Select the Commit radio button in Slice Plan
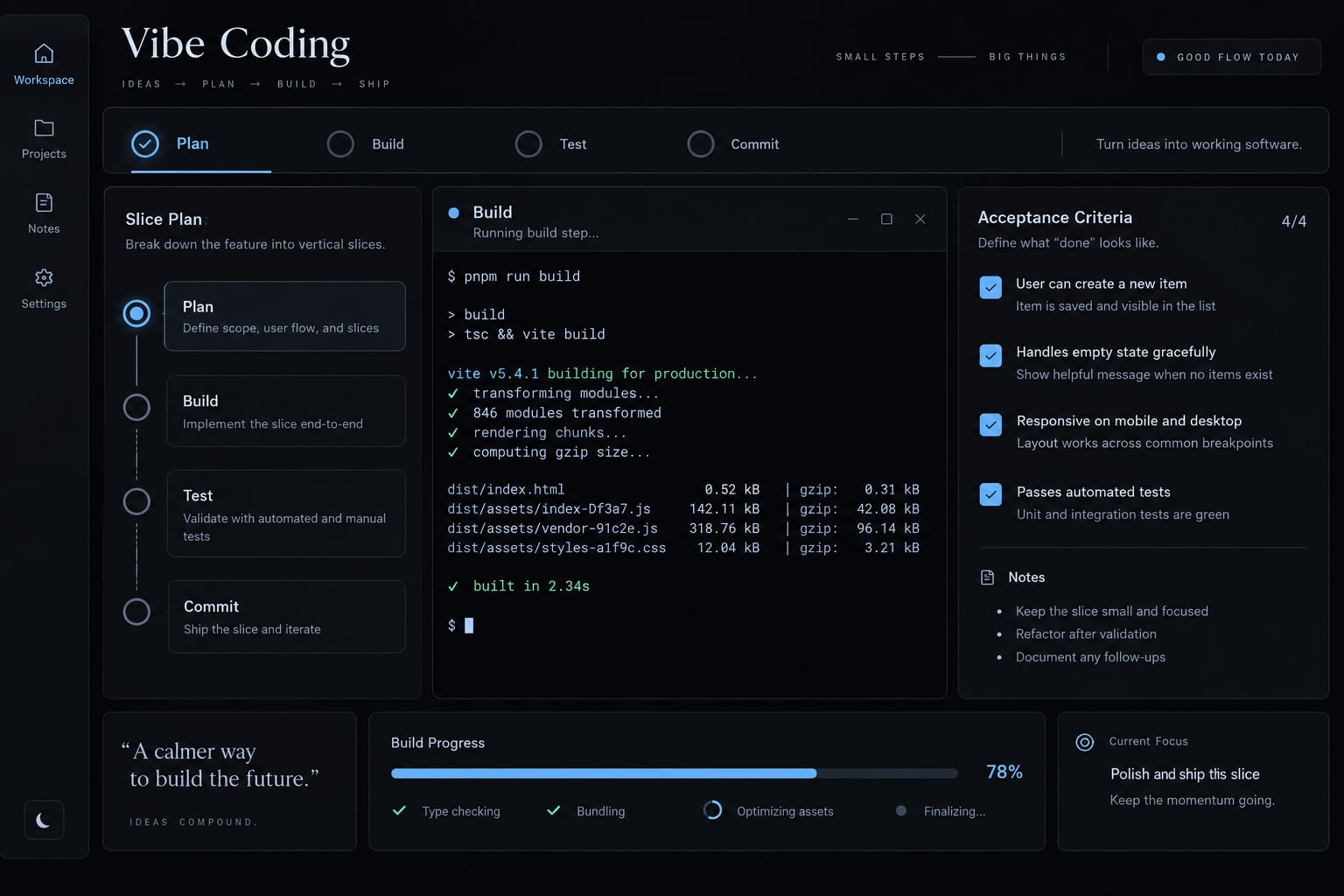The height and width of the screenshot is (896, 1344). (136, 612)
